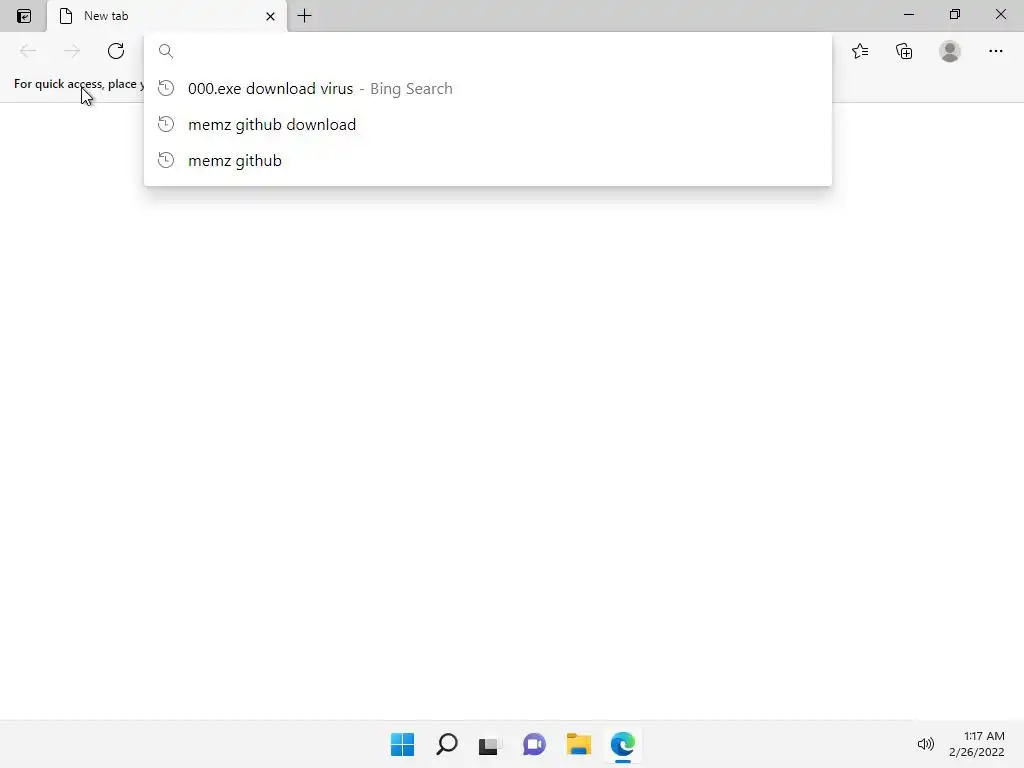The width and height of the screenshot is (1024, 768).
Task: Close the New tab tab
Action: 270,16
